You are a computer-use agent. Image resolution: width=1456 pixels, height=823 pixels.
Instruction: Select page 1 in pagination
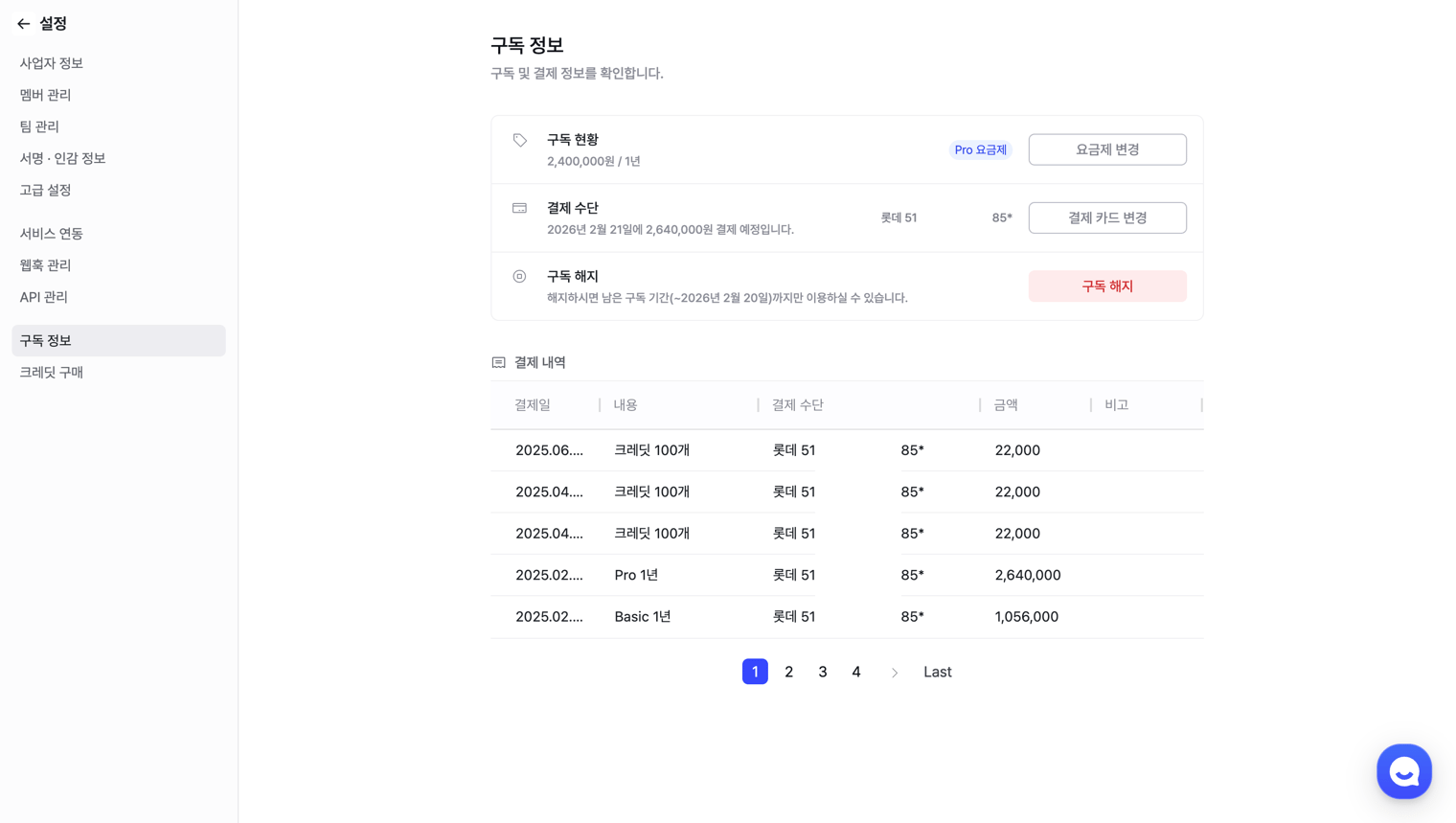click(755, 672)
